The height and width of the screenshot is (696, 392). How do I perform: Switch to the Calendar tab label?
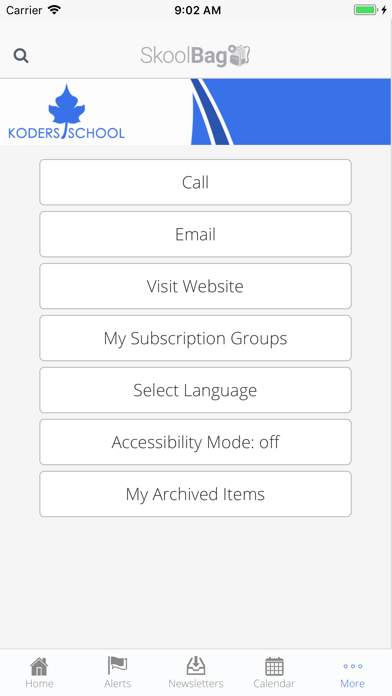click(274, 684)
